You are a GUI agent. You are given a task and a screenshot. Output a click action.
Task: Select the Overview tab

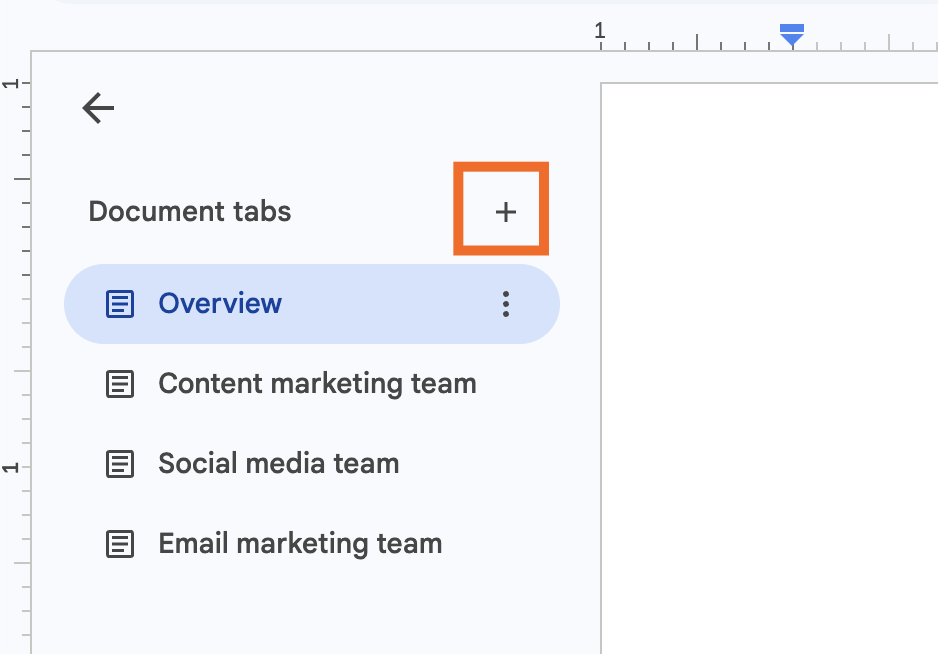point(312,304)
